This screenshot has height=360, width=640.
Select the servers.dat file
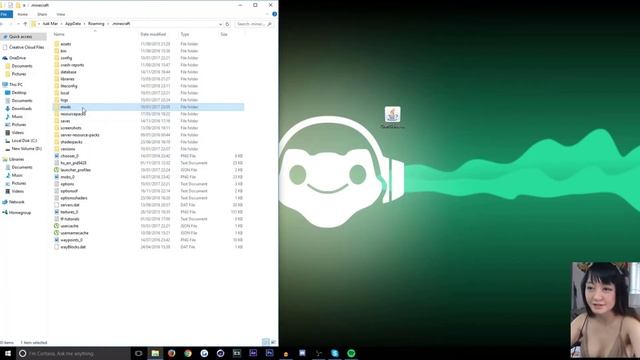[x=70, y=205]
